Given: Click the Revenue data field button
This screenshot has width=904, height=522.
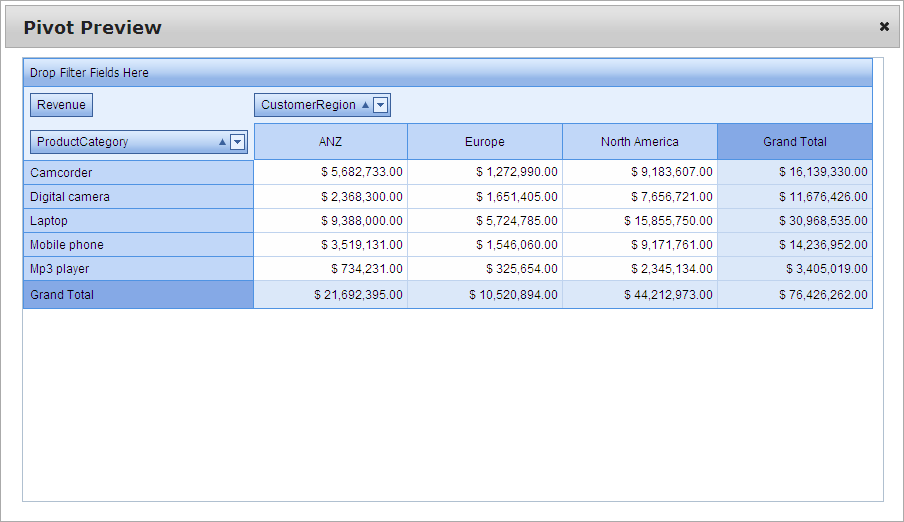Looking at the screenshot, I should pyautogui.click(x=61, y=105).
